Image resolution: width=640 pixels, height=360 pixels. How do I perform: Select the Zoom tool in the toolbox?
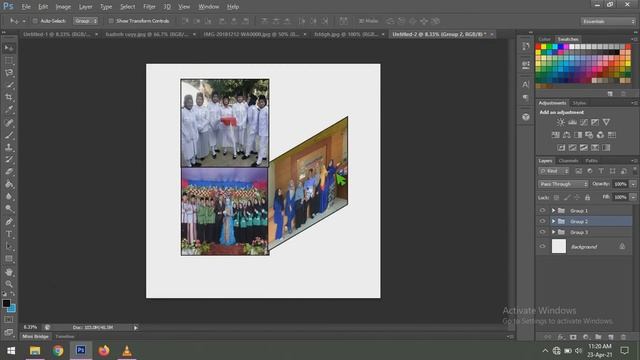[9, 284]
